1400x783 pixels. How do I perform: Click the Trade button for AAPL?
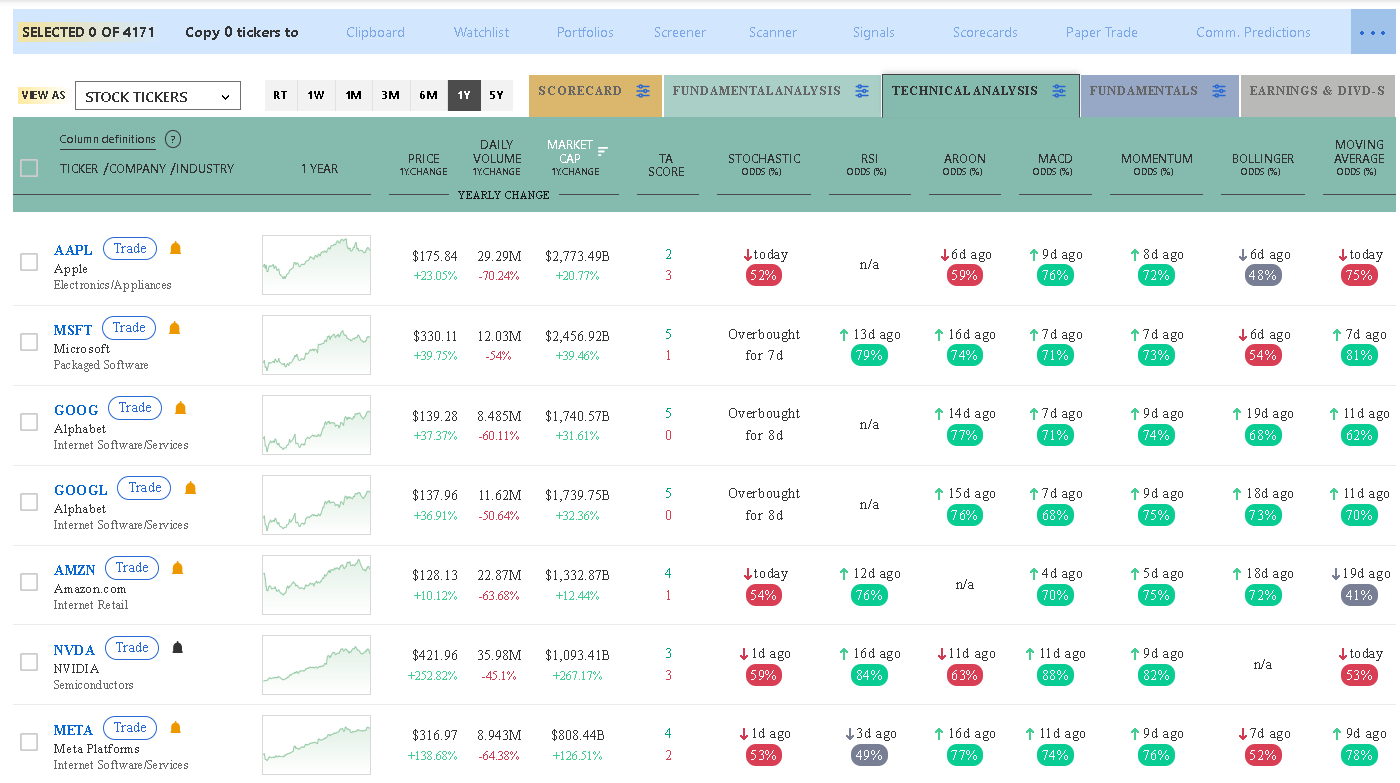point(130,249)
